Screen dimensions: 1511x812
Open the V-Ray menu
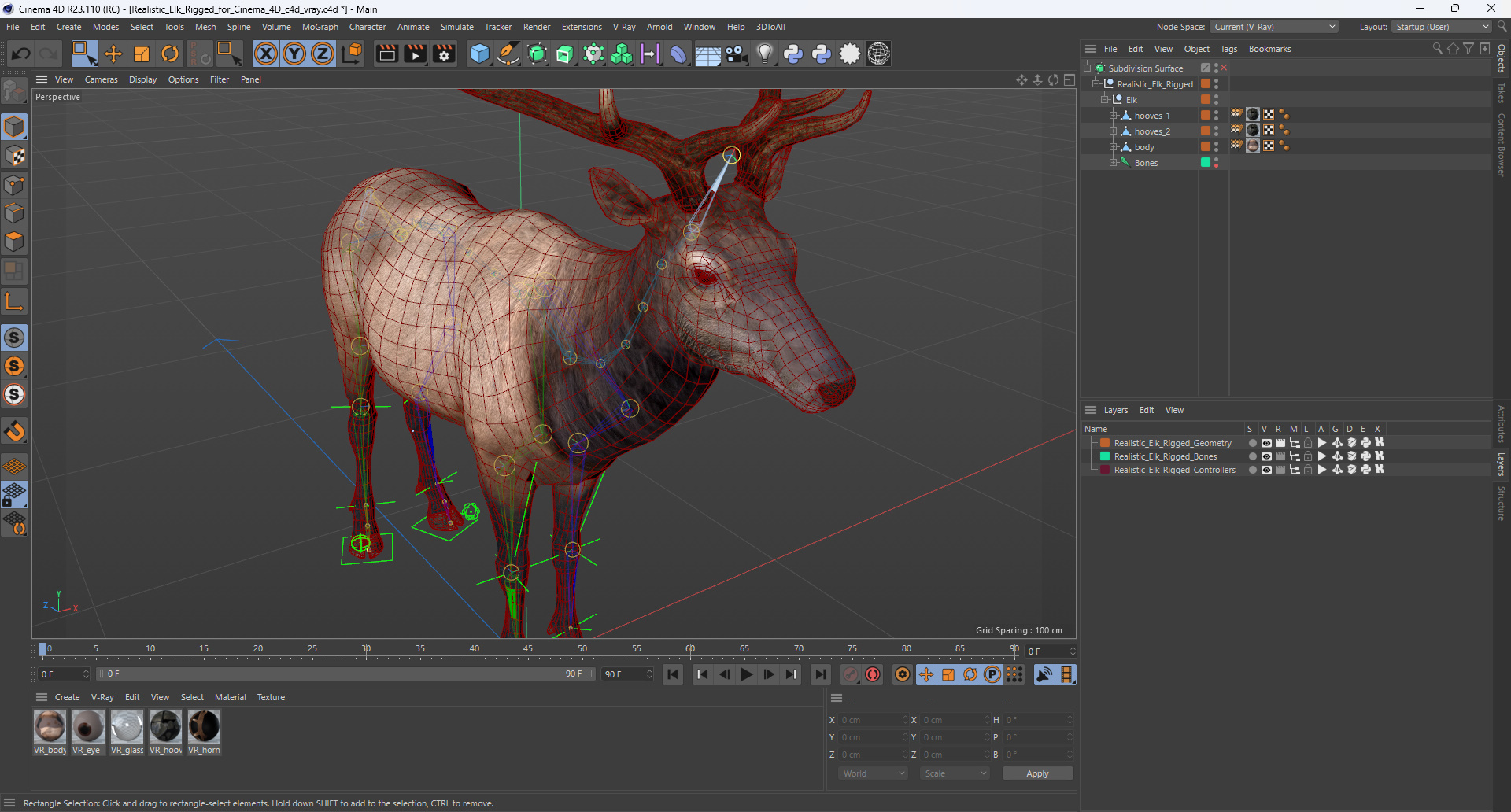[x=624, y=27]
